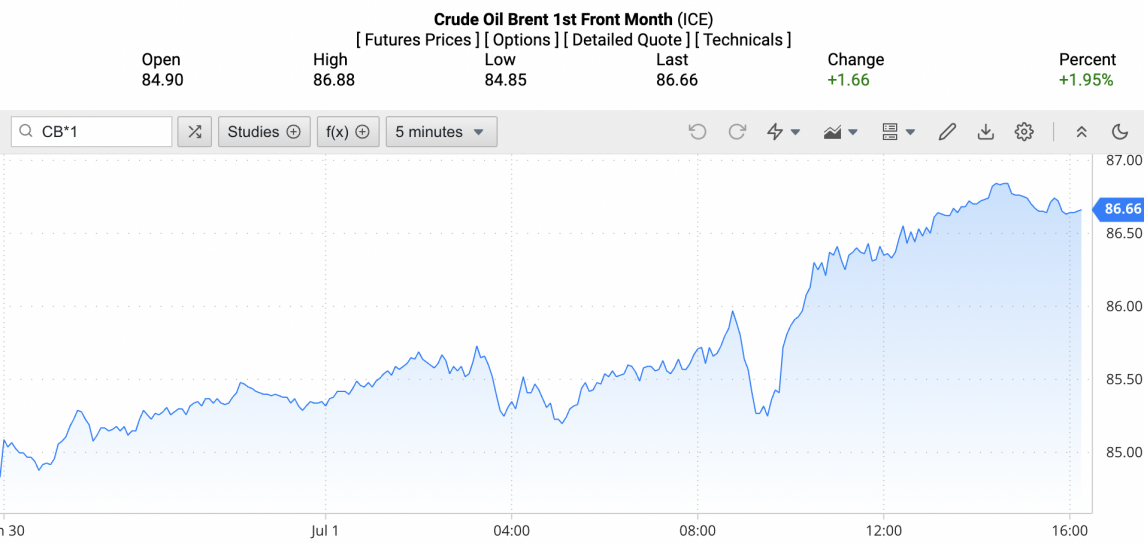Collapse the toolbar with double chevron

(1081, 132)
